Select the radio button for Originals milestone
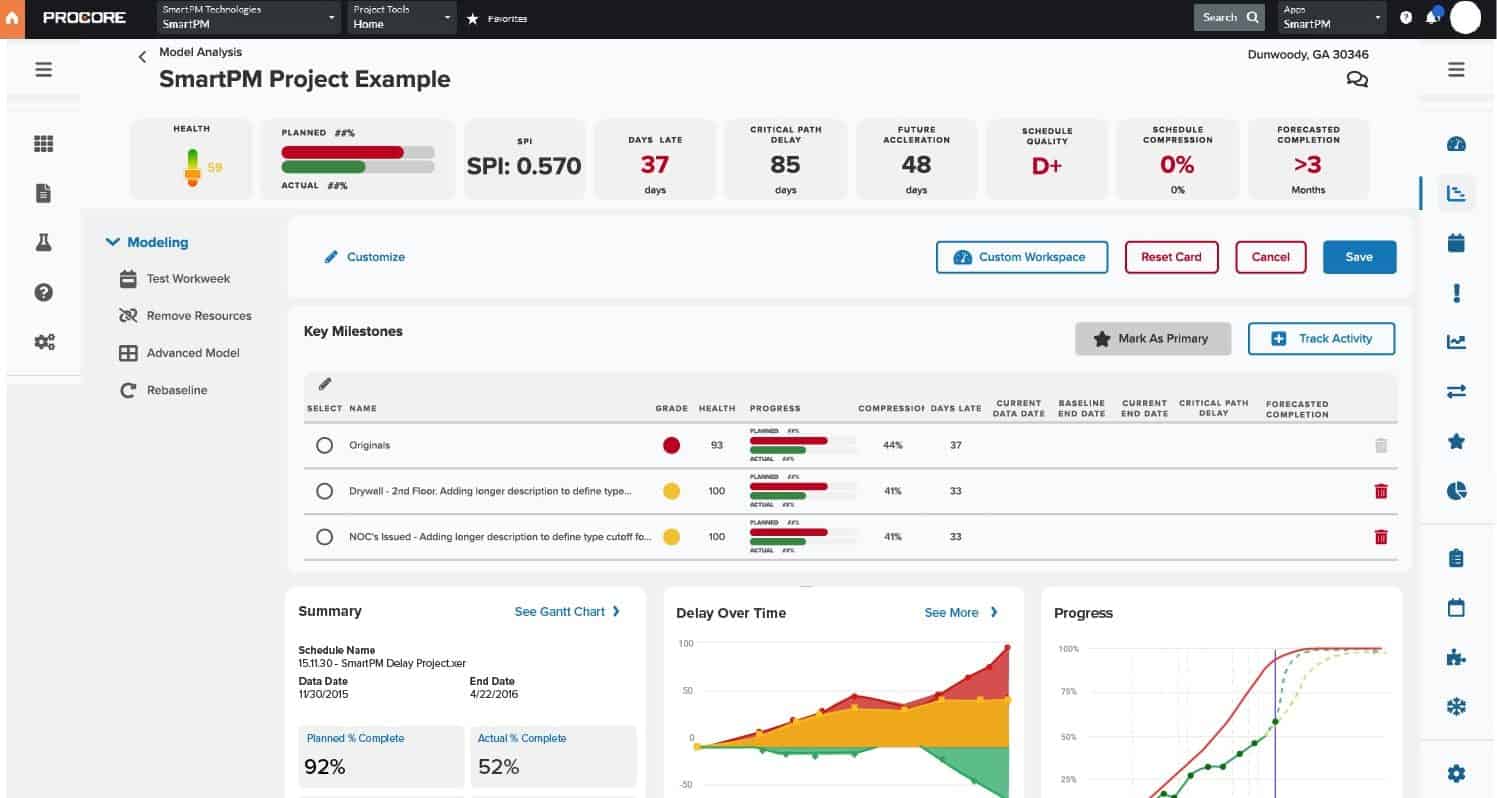1497x798 pixels. coord(324,445)
